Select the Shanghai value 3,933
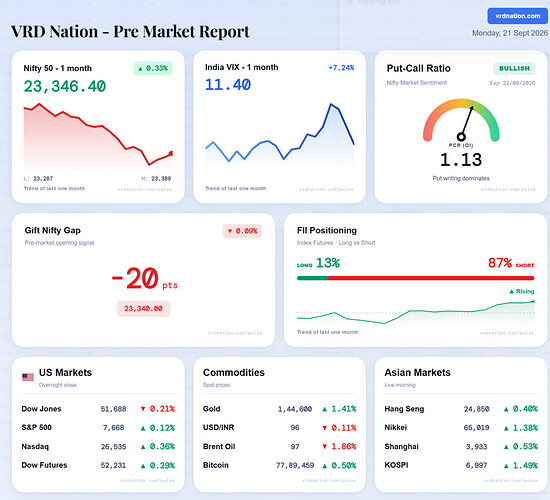This screenshot has width=550, height=500. [x=476, y=447]
